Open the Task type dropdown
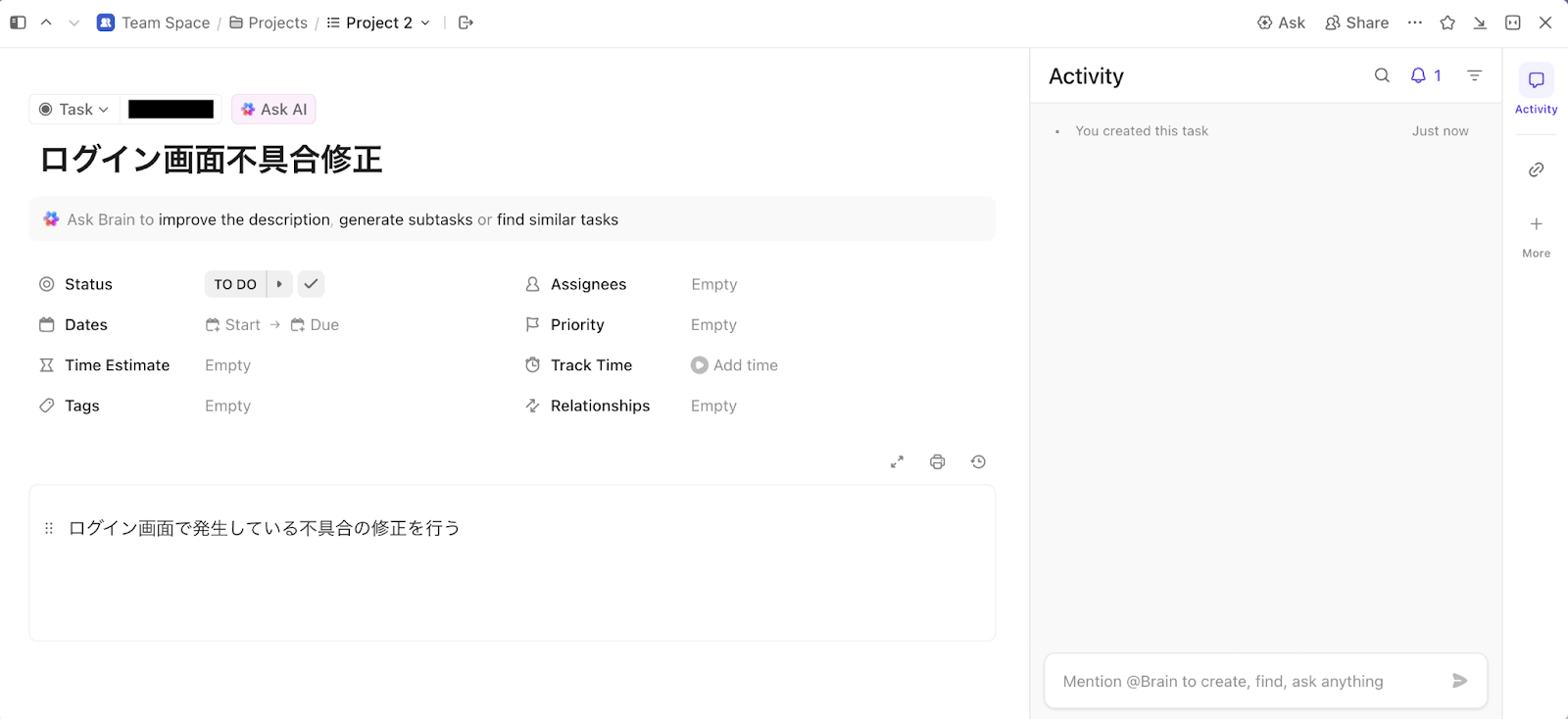Image resolution: width=1568 pixels, height=719 pixels. click(74, 110)
